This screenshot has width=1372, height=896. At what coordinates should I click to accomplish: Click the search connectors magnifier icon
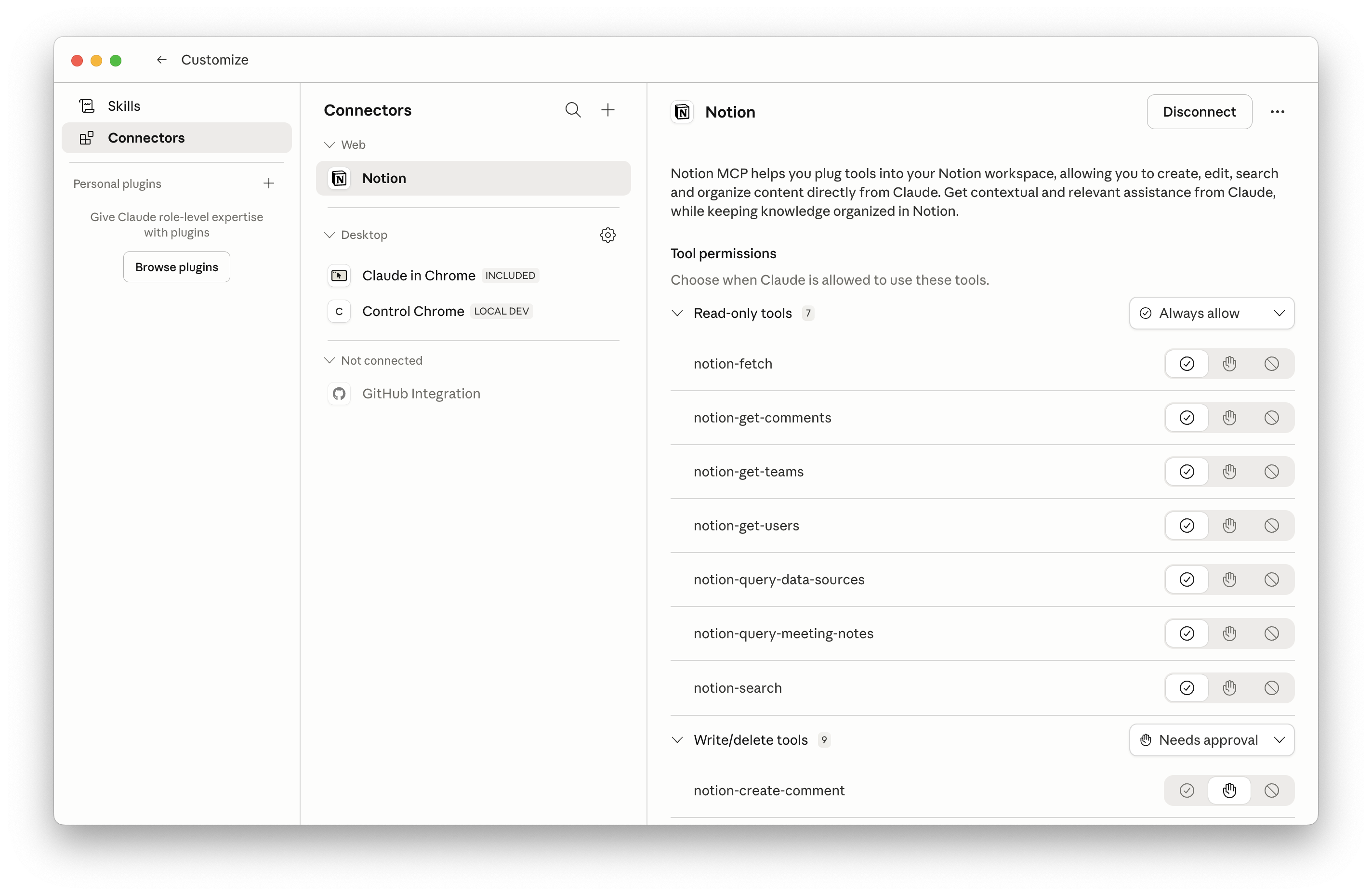pyautogui.click(x=572, y=109)
